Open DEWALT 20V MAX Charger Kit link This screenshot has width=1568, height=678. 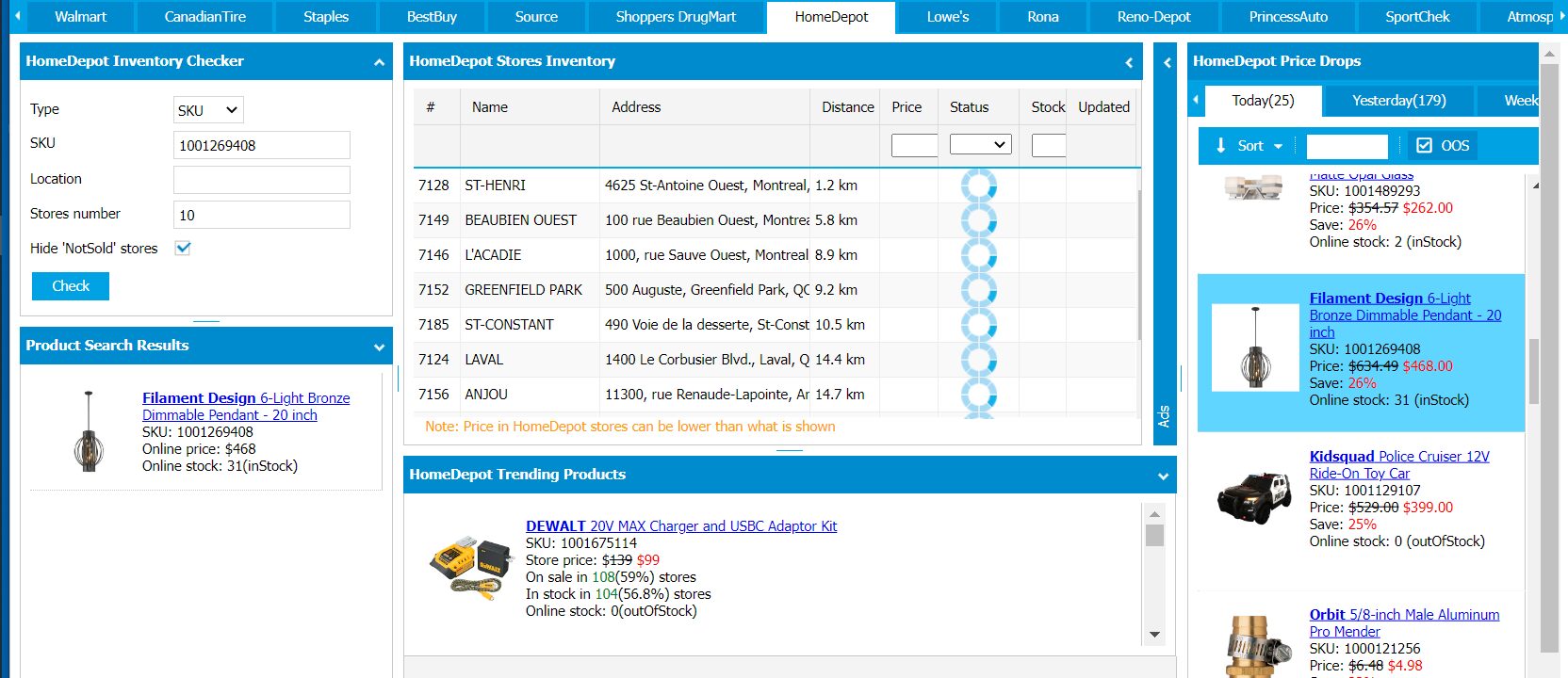pyautogui.click(x=681, y=526)
